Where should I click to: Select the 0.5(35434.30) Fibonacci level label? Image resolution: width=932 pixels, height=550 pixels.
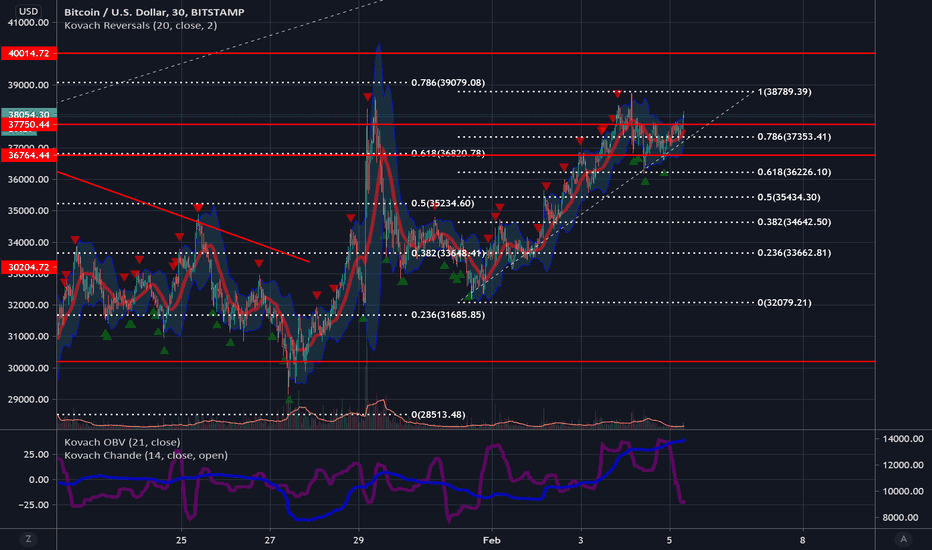coord(789,197)
